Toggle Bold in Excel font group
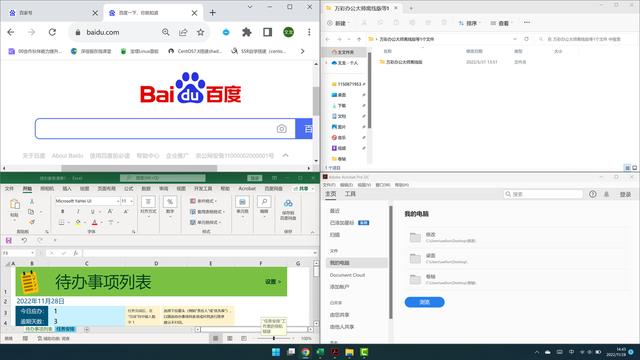 [x=62, y=211]
